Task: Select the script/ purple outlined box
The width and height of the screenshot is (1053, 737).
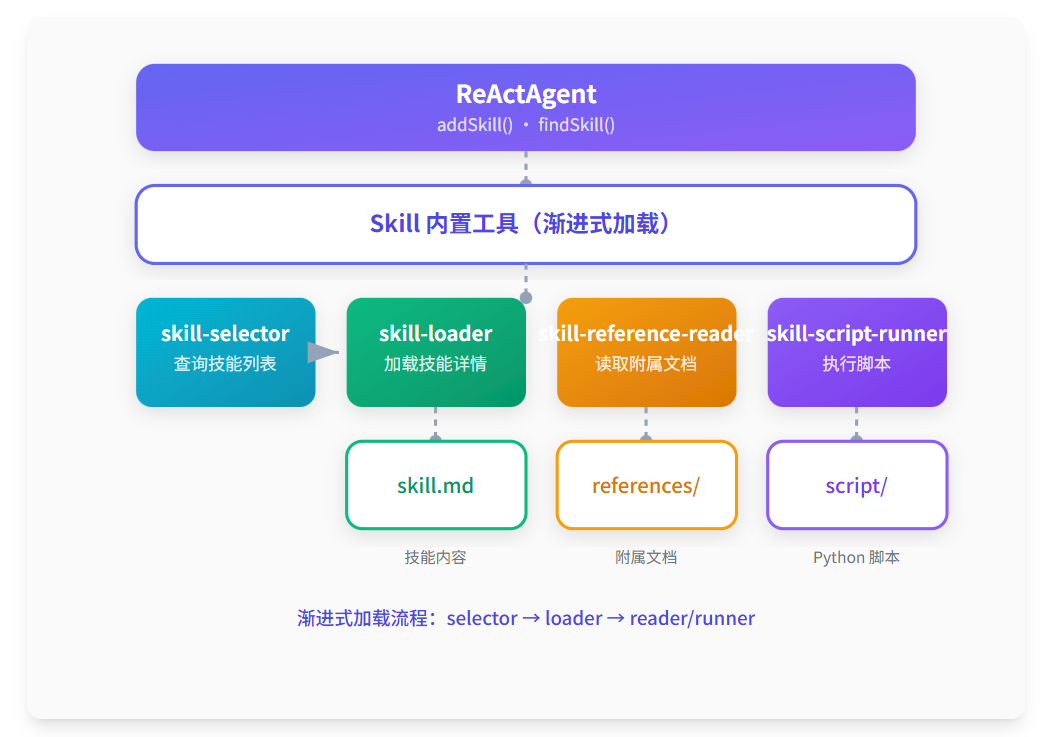Action: click(x=857, y=485)
